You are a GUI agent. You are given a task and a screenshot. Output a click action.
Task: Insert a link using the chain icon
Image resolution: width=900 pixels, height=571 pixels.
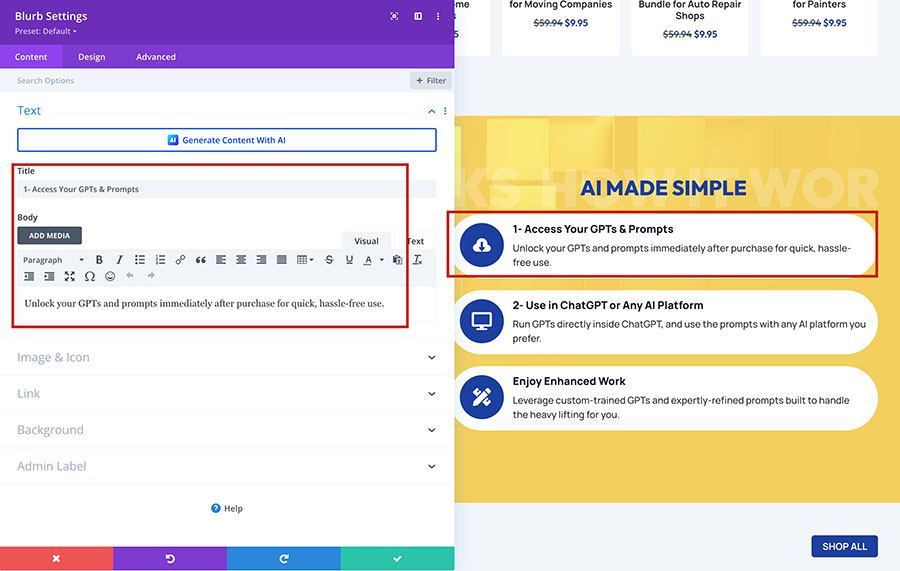tap(180, 260)
